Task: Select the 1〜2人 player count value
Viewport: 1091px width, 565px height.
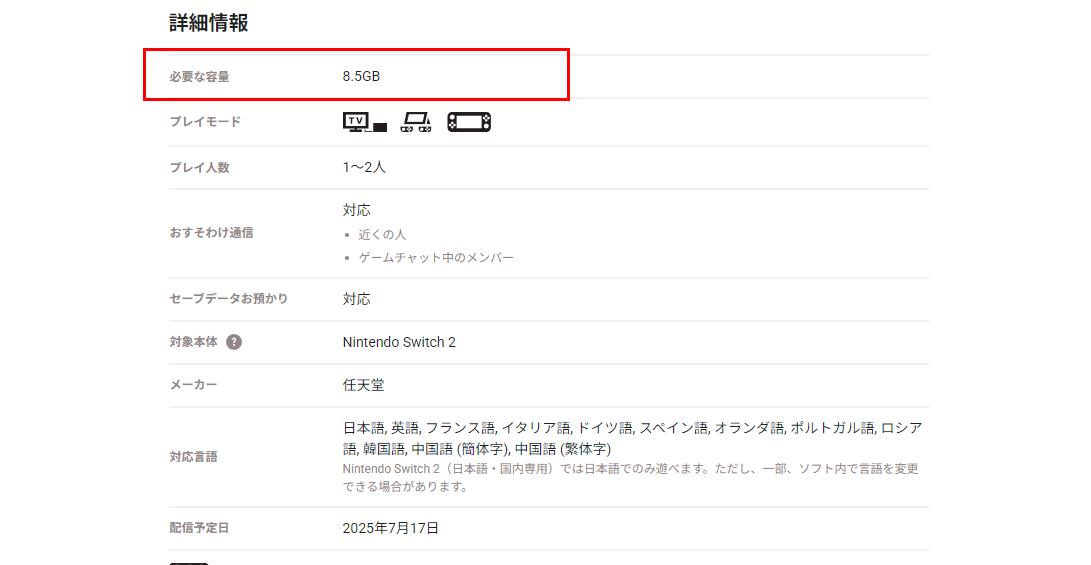Action: click(x=364, y=167)
